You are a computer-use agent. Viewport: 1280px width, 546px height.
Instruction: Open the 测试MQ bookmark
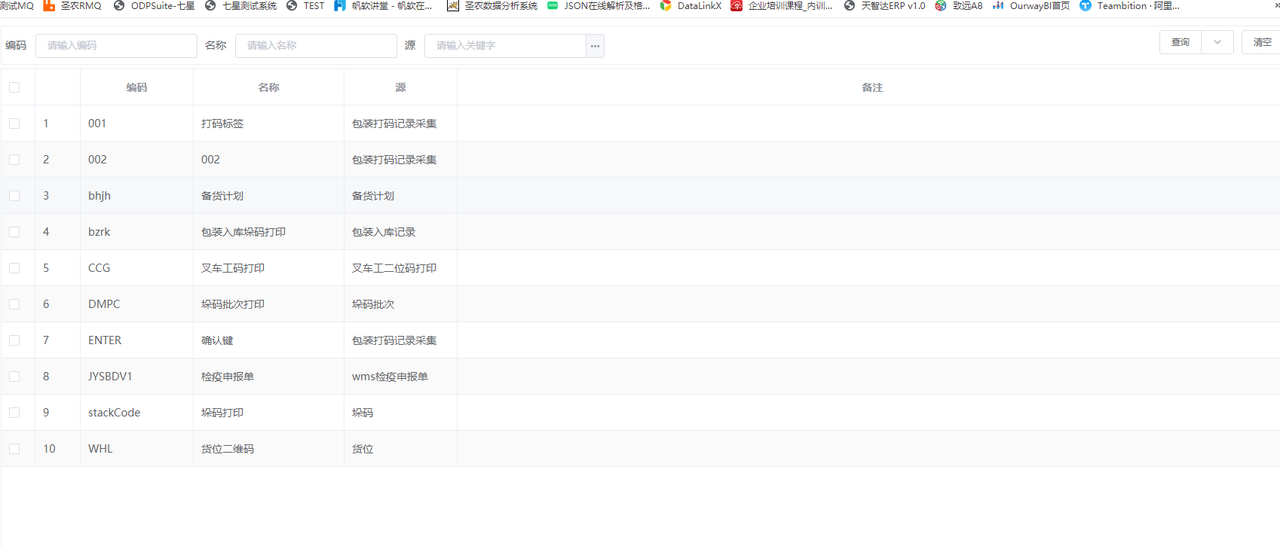coord(17,6)
